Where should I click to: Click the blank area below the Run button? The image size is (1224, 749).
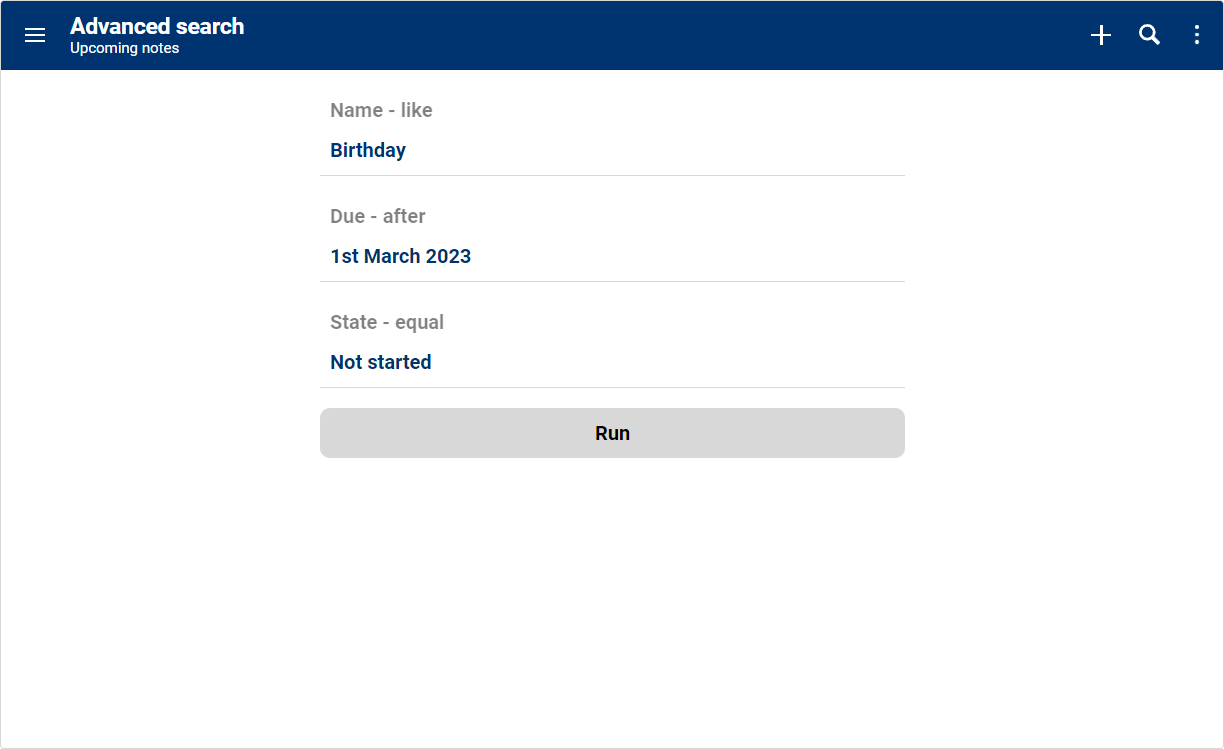612,600
